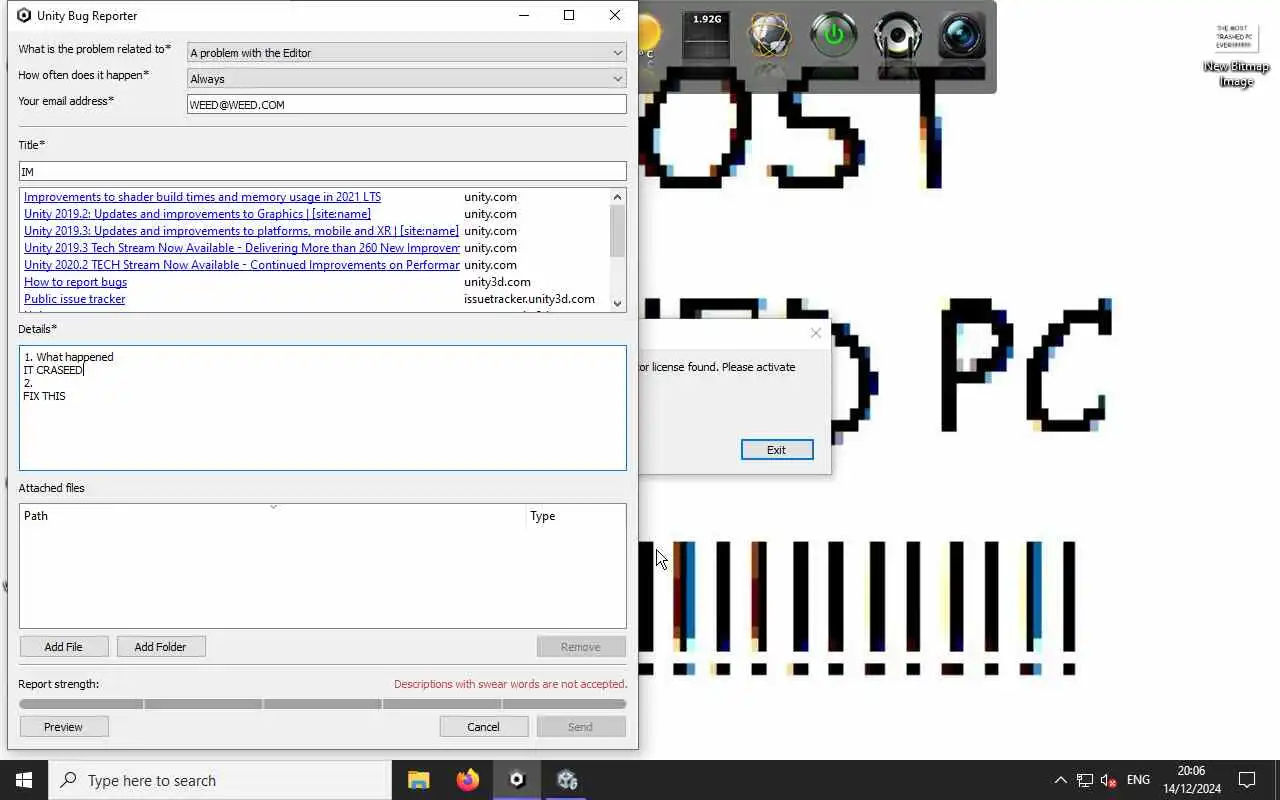Viewport: 1280px width, 800px height.
Task: Click the Remove button
Action: [580, 647]
